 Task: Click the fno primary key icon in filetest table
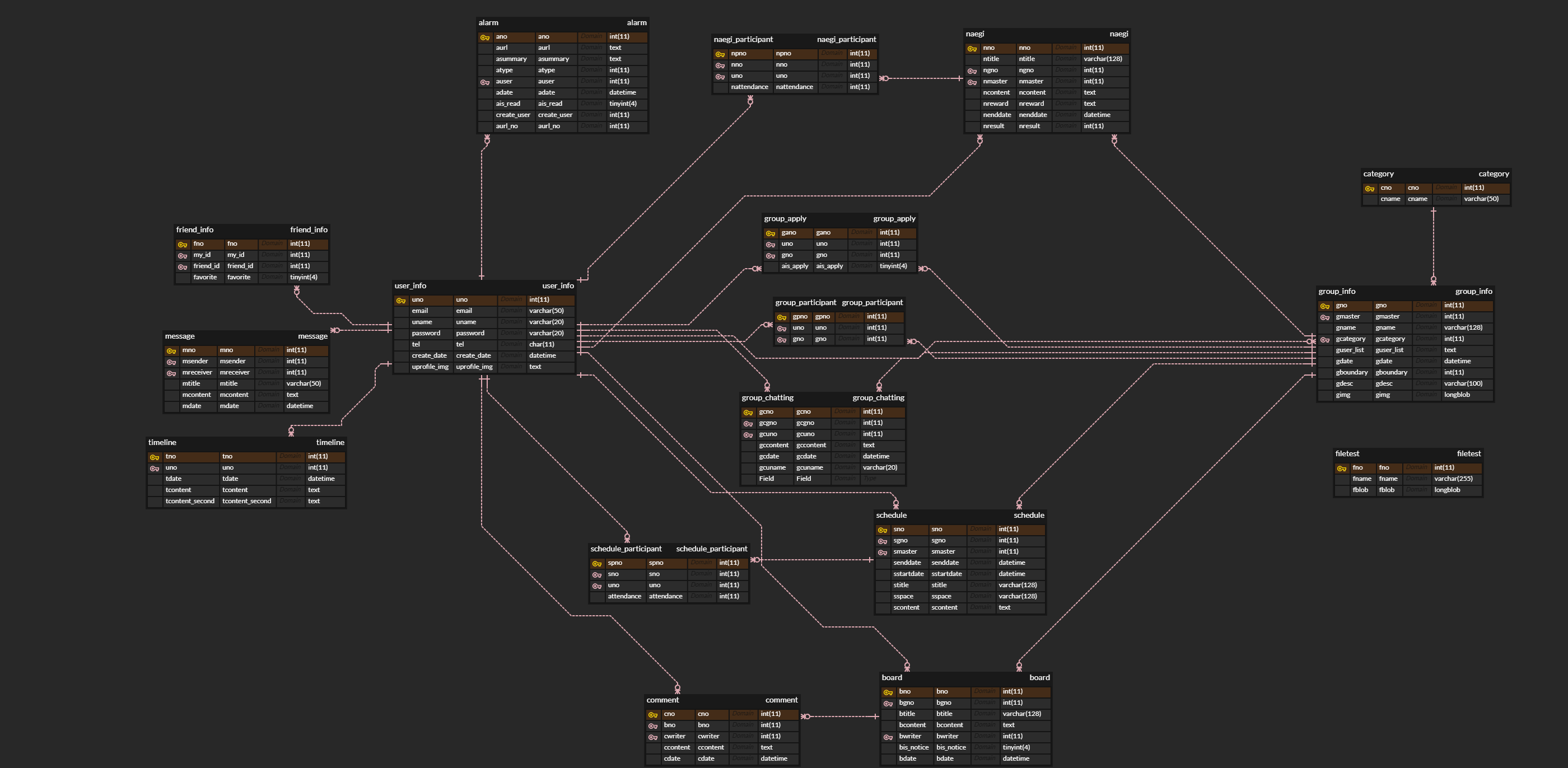[1342, 469]
